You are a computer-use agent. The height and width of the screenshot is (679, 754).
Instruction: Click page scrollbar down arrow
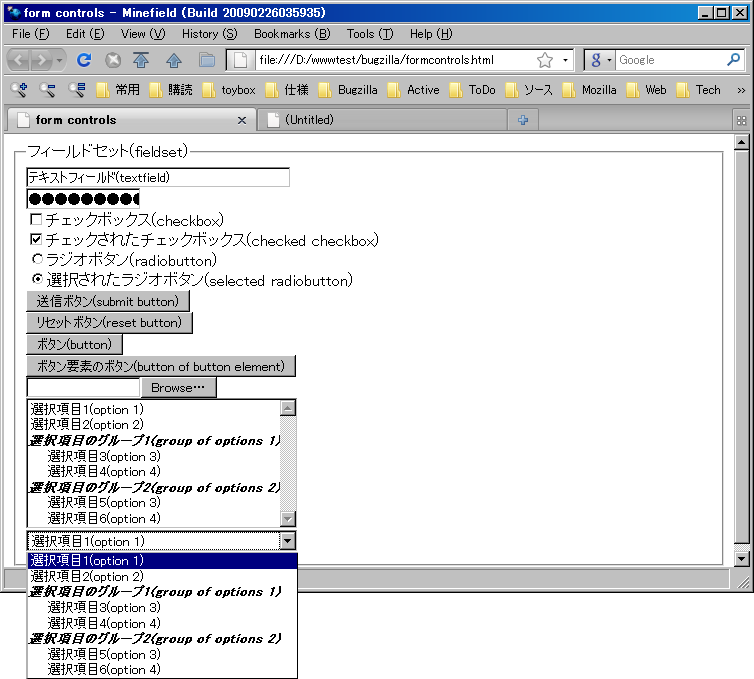pos(741,559)
